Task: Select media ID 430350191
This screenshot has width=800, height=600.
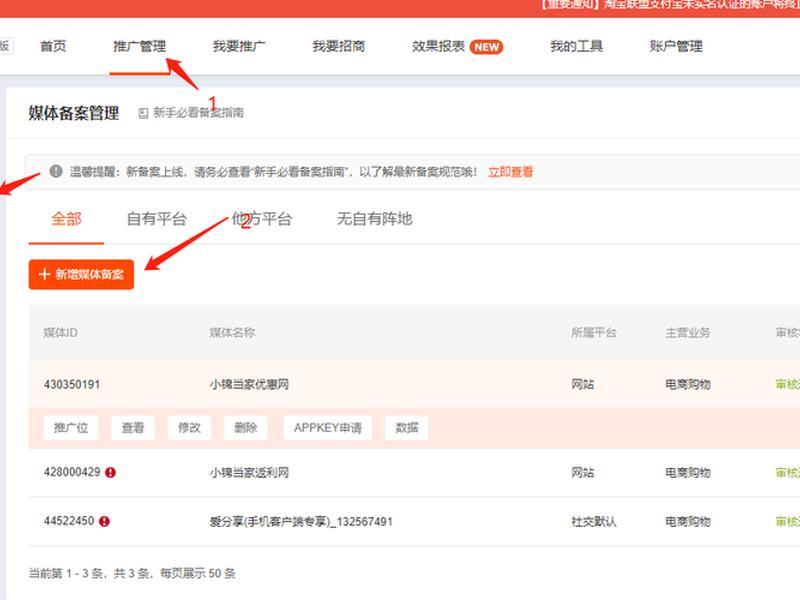Action: [x=72, y=385]
